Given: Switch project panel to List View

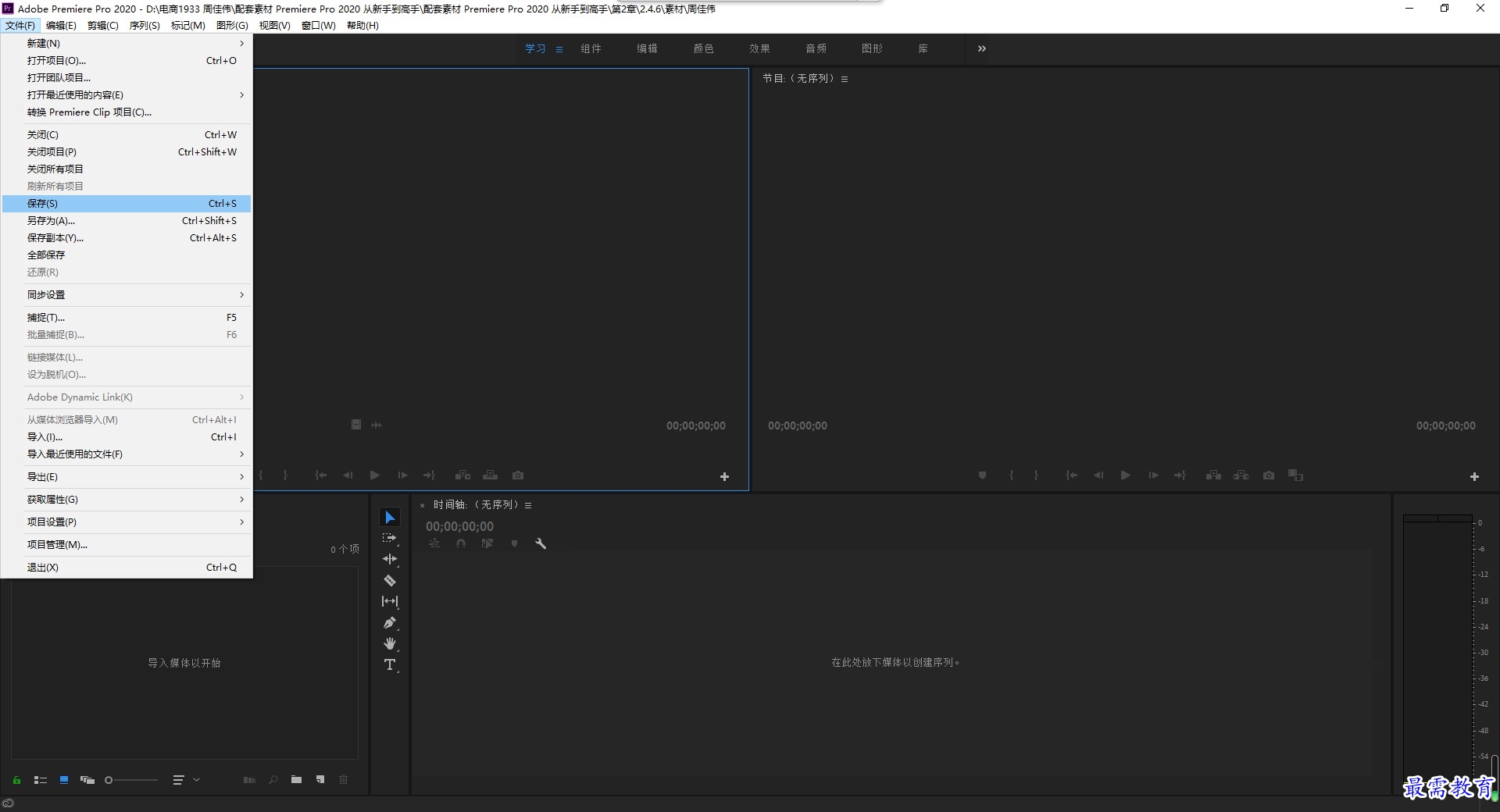Looking at the screenshot, I should click(x=41, y=779).
